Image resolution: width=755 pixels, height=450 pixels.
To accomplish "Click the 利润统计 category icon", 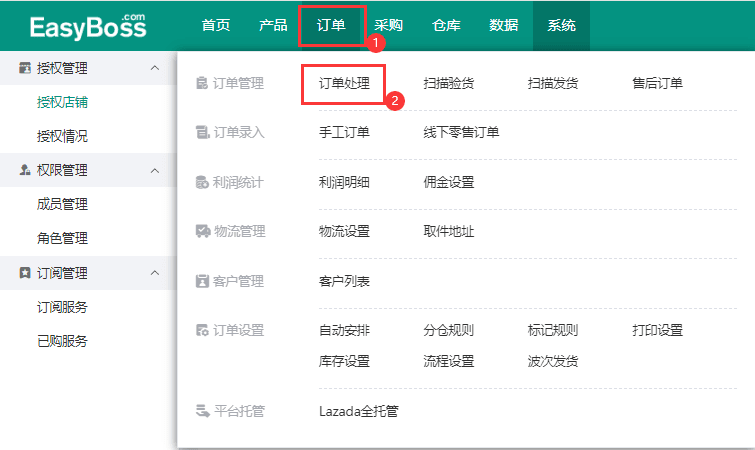I will [x=202, y=183].
